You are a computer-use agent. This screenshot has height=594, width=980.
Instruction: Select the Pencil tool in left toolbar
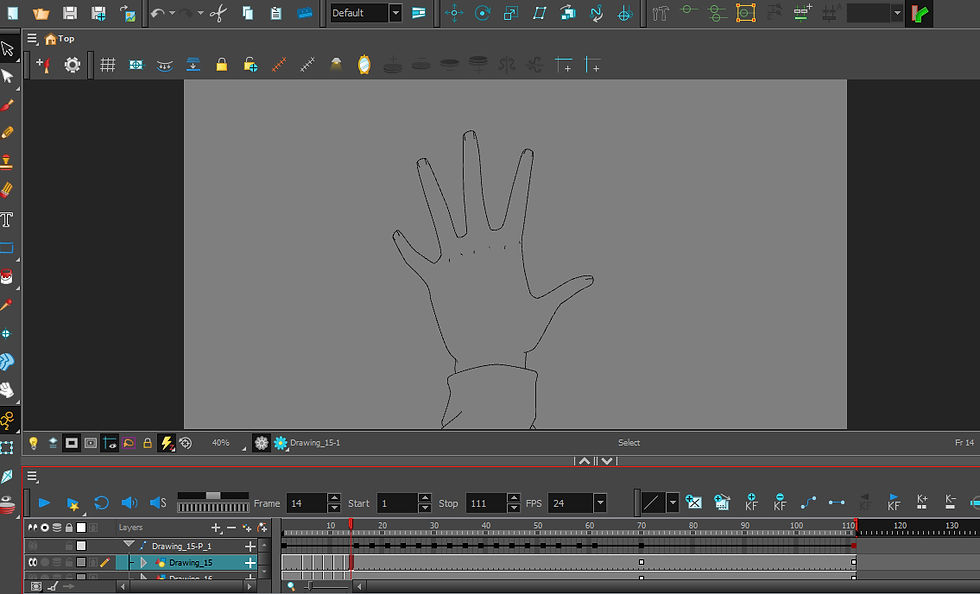pyautogui.click(x=8, y=133)
